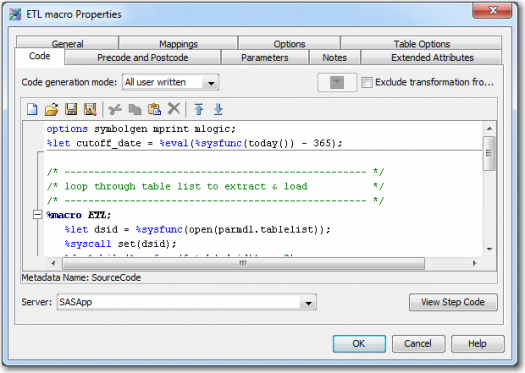This screenshot has height=373, width=525.
Task: Click the horizontal scrollbar thumb in code editor
Action: [x=243, y=263]
